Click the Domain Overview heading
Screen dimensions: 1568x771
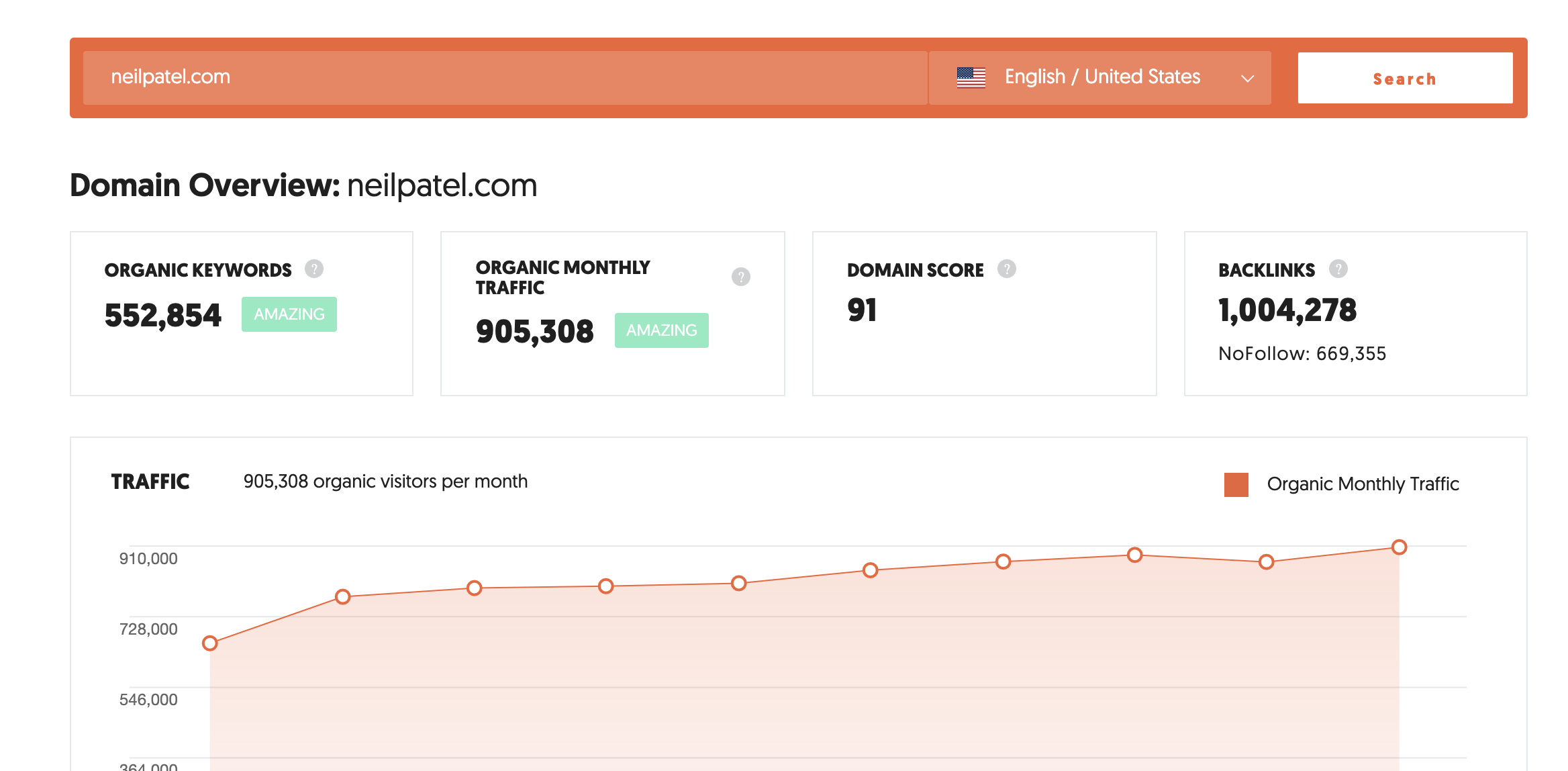303,185
